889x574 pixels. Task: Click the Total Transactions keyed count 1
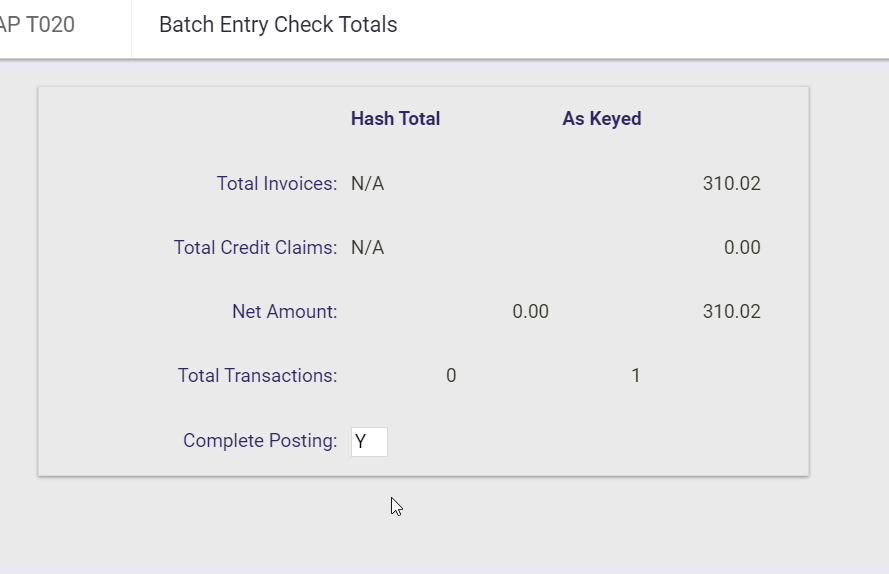[636, 376]
